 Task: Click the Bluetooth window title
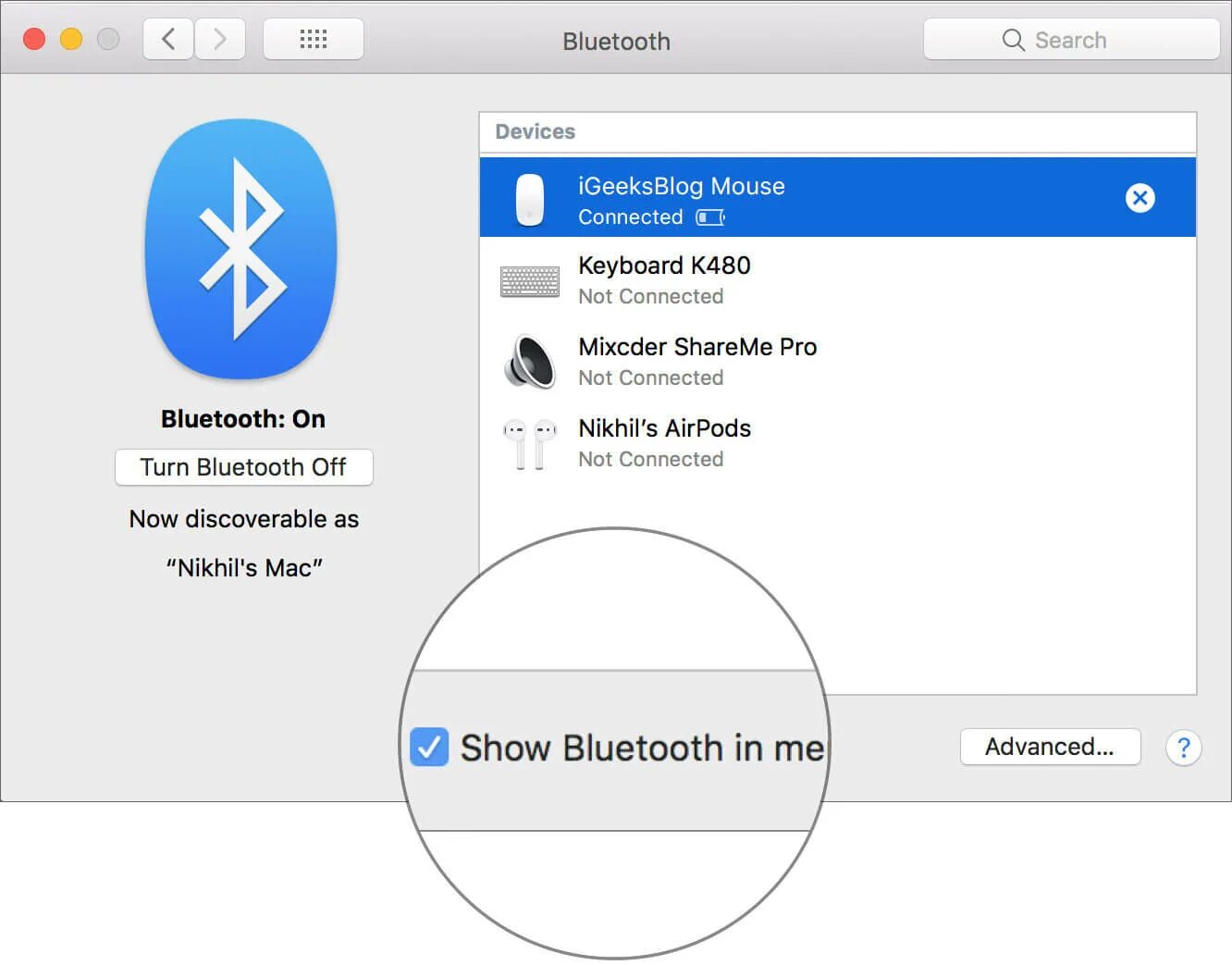click(x=616, y=42)
